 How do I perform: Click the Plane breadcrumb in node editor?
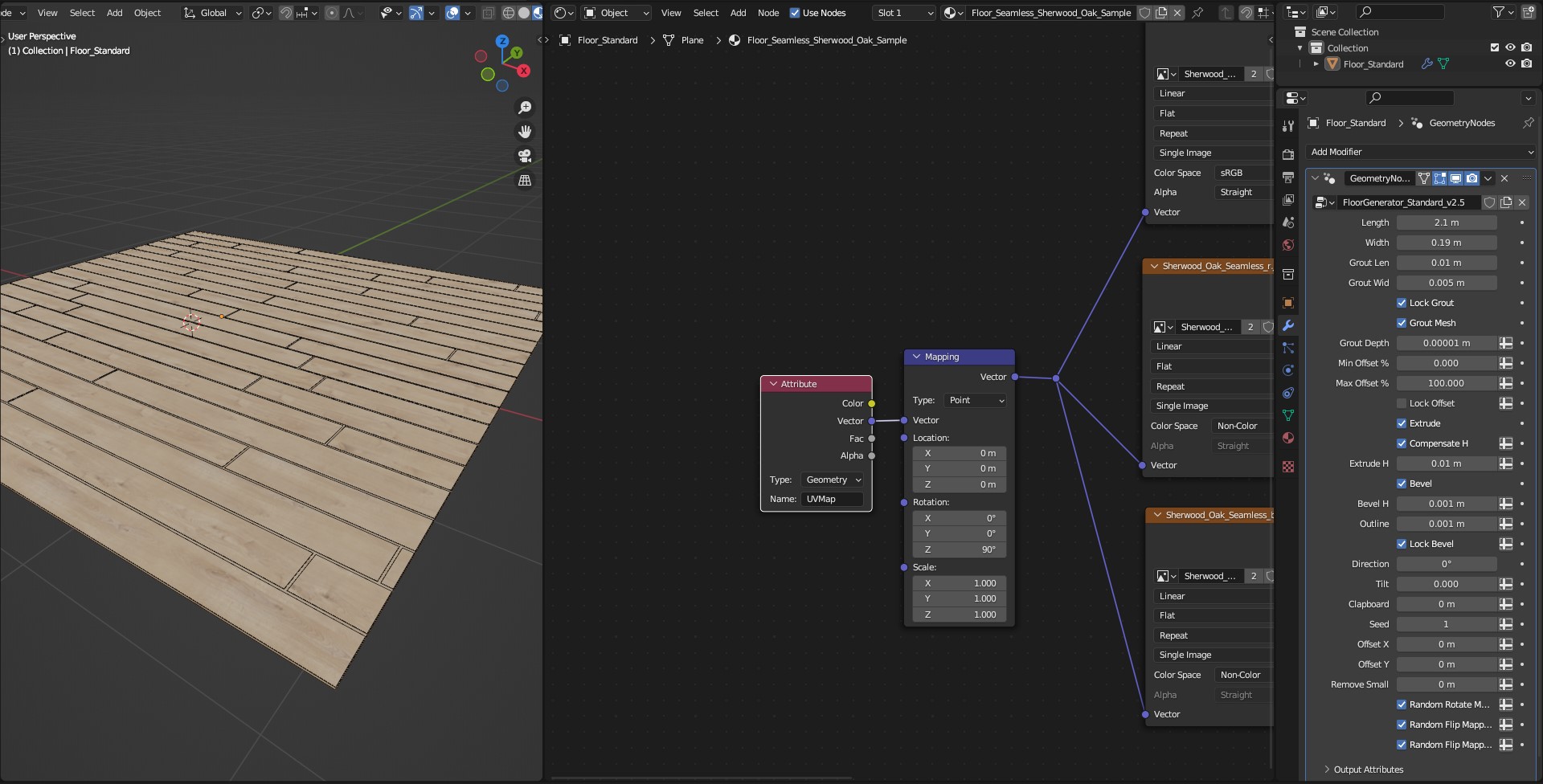tap(692, 40)
